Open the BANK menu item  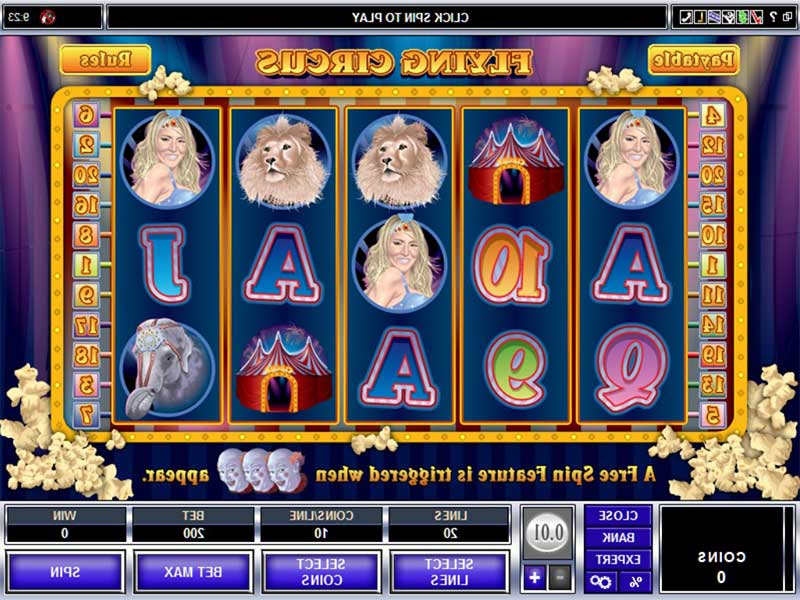tap(618, 537)
